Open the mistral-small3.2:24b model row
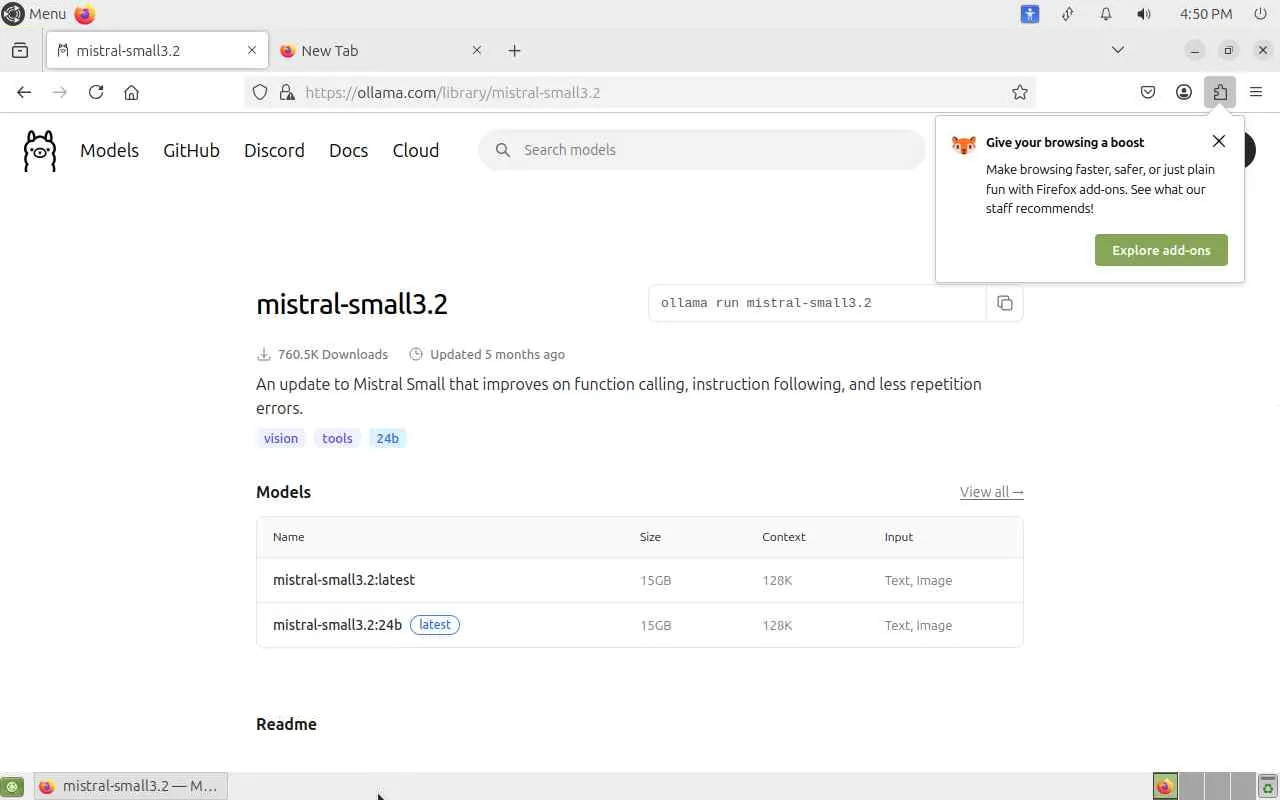The height and width of the screenshot is (800, 1280). tap(337, 625)
